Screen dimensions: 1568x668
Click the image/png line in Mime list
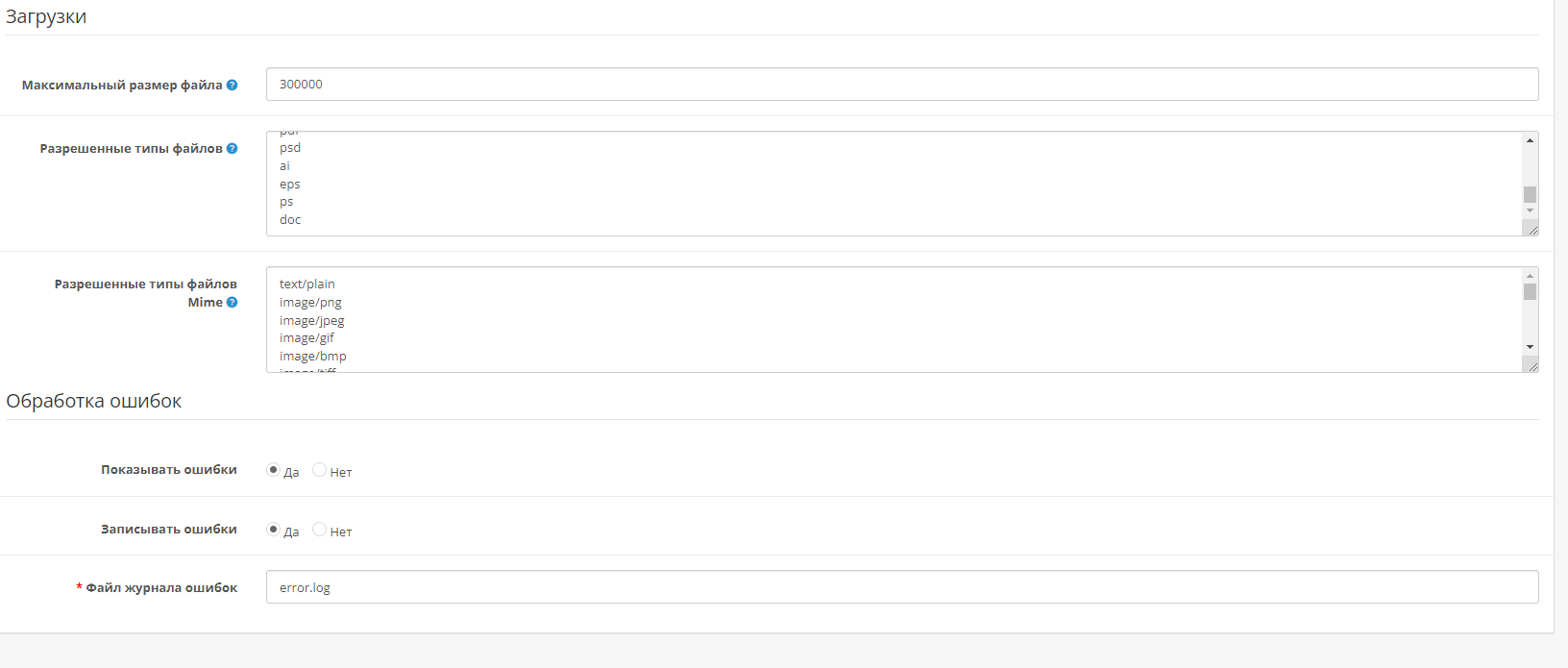[310, 302]
